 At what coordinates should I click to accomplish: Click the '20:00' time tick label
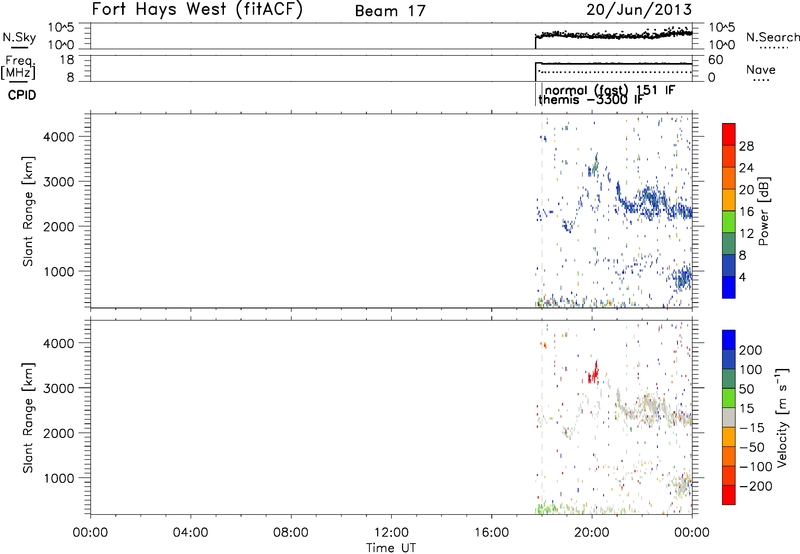coord(591,533)
